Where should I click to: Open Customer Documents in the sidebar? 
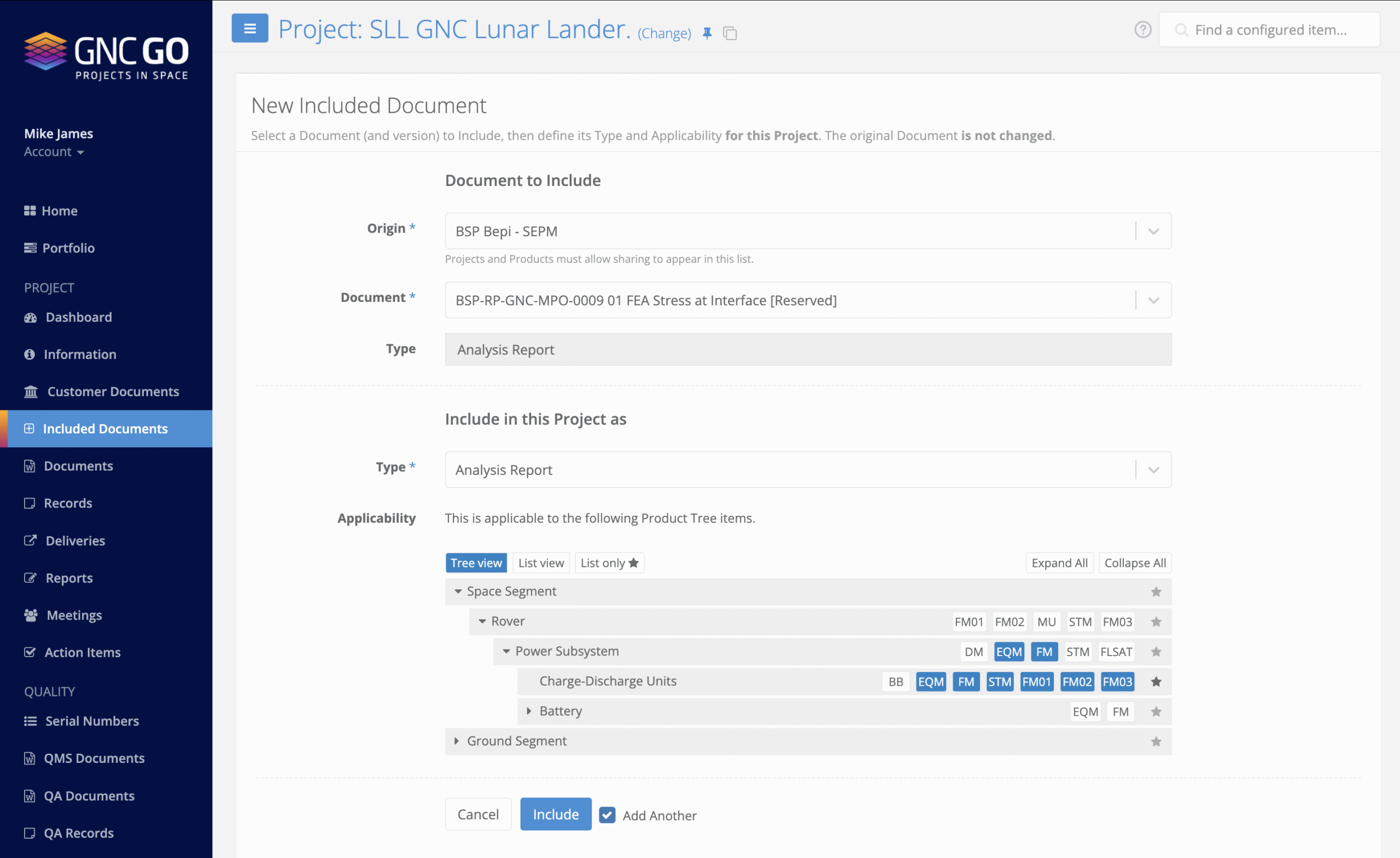[113, 391]
